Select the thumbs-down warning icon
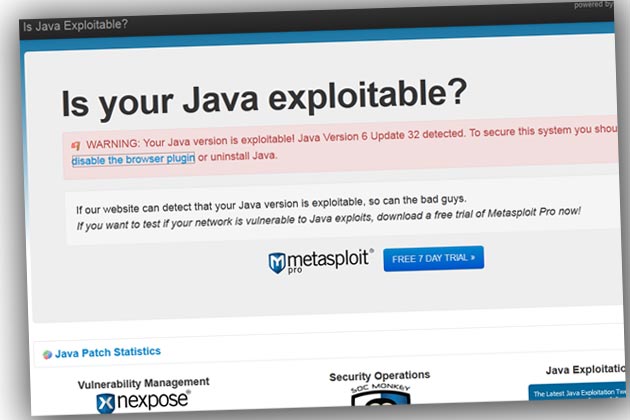 coord(76,145)
